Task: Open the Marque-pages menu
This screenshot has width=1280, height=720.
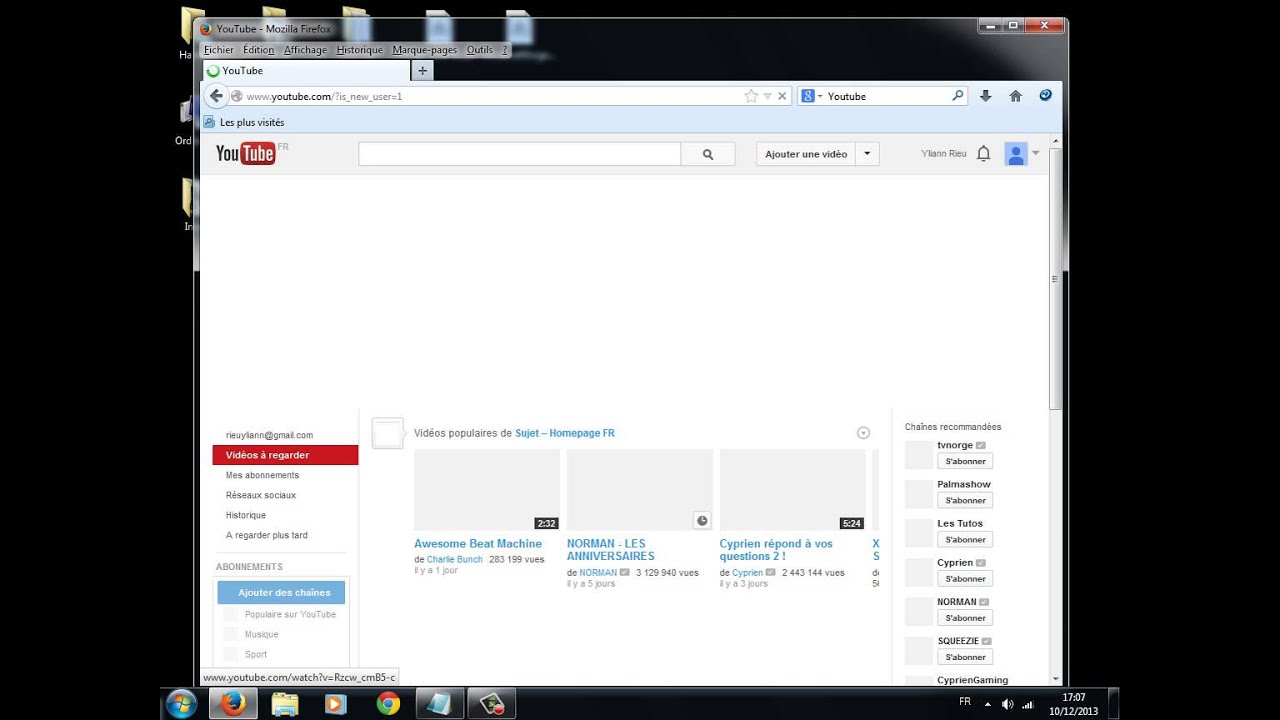Action: coord(424,50)
